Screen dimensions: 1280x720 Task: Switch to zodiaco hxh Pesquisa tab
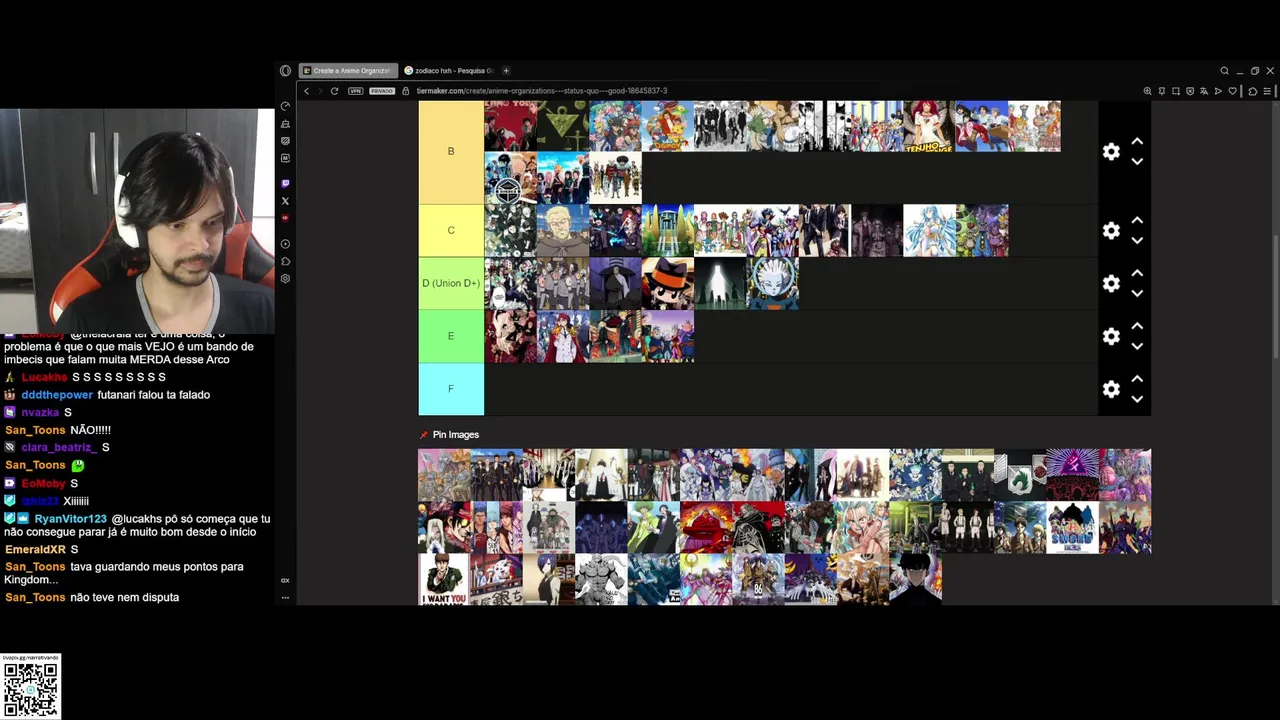(x=448, y=71)
